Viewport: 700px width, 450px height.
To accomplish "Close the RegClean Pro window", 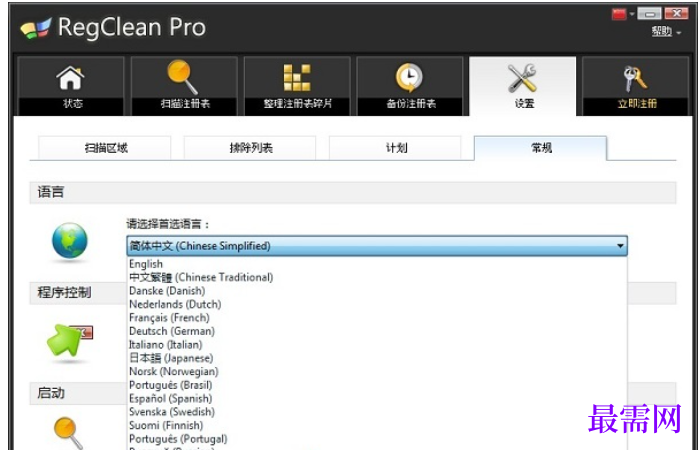I will point(676,14).
